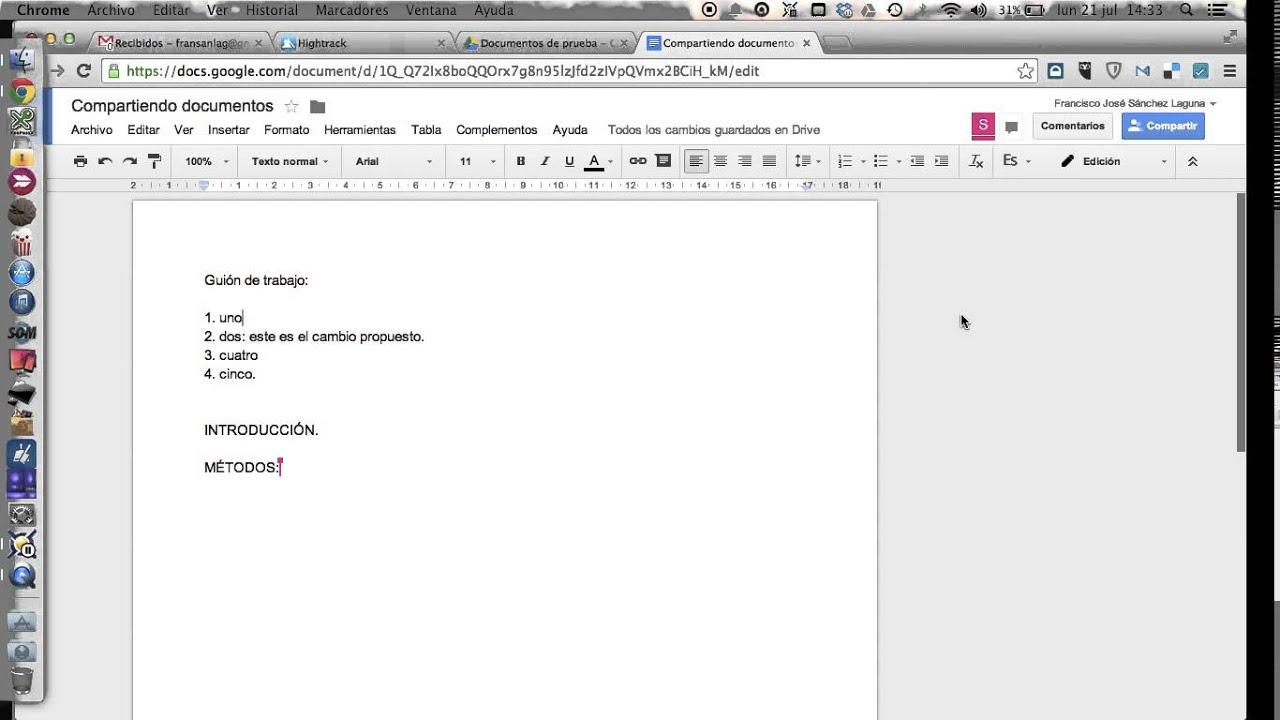Increase the paragraph indent
The height and width of the screenshot is (720, 1280).
[x=940, y=160]
